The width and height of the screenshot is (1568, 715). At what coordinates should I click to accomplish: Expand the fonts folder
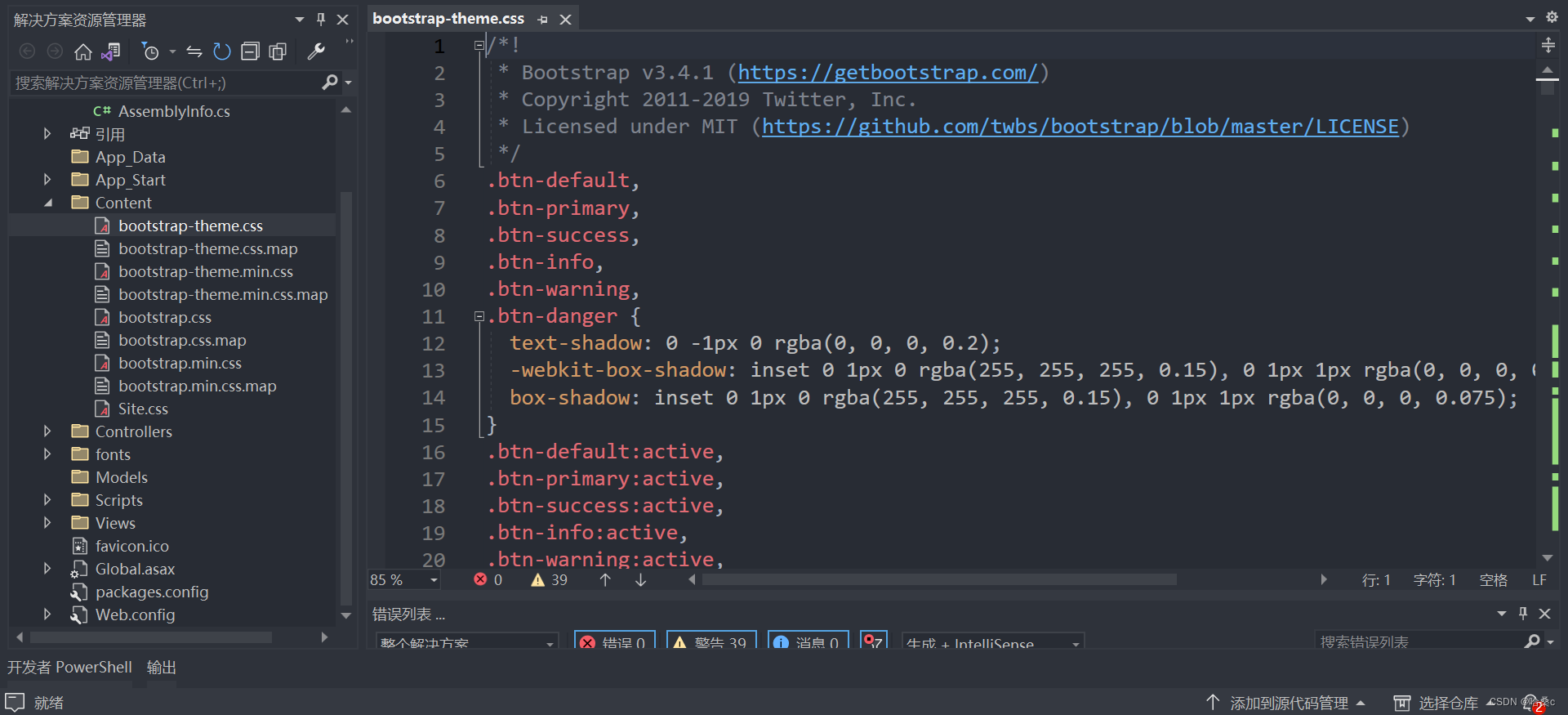(47, 454)
